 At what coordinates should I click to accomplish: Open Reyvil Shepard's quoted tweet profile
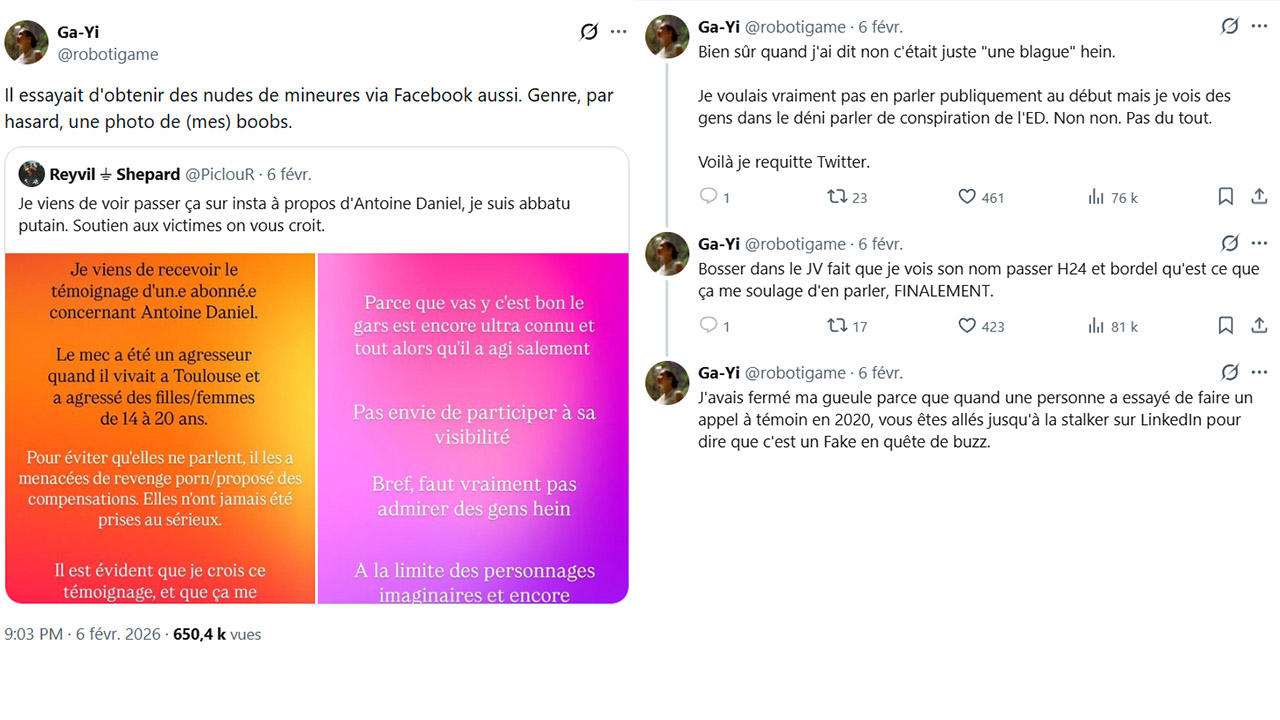click(x=115, y=174)
